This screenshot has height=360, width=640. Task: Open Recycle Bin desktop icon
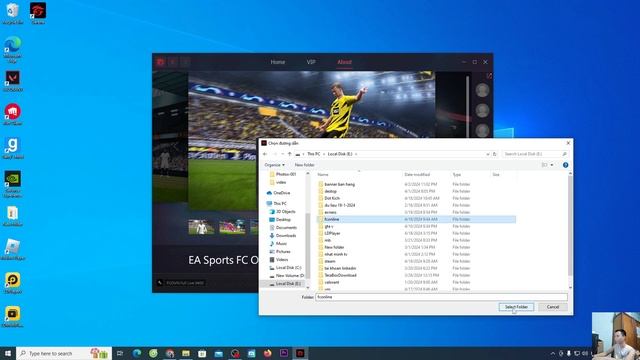pyautogui.click(x=13, y=13)
